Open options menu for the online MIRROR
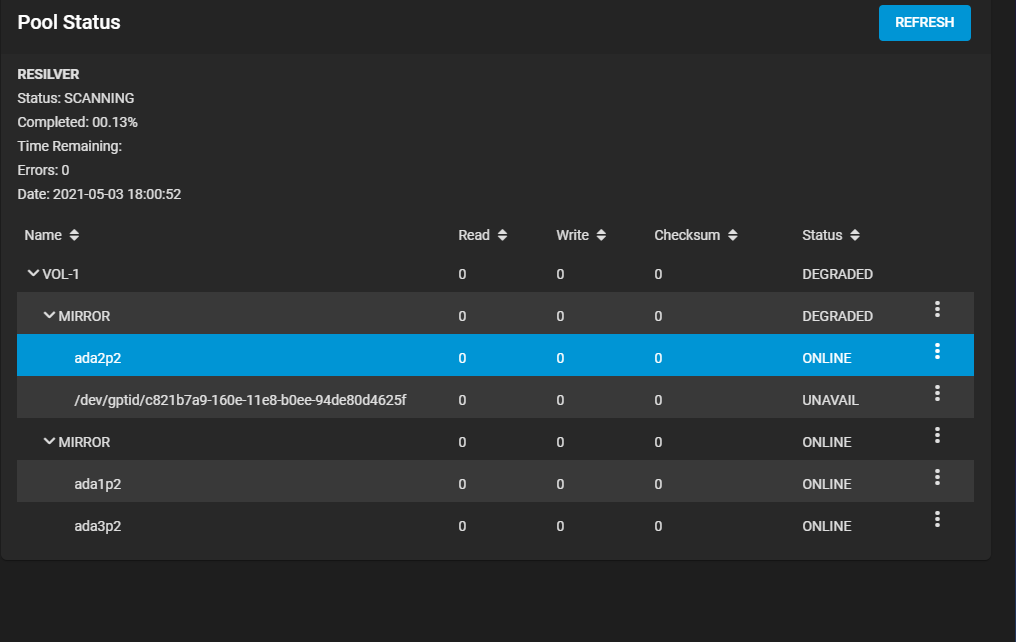The image size is (1016, 642). 937,435
